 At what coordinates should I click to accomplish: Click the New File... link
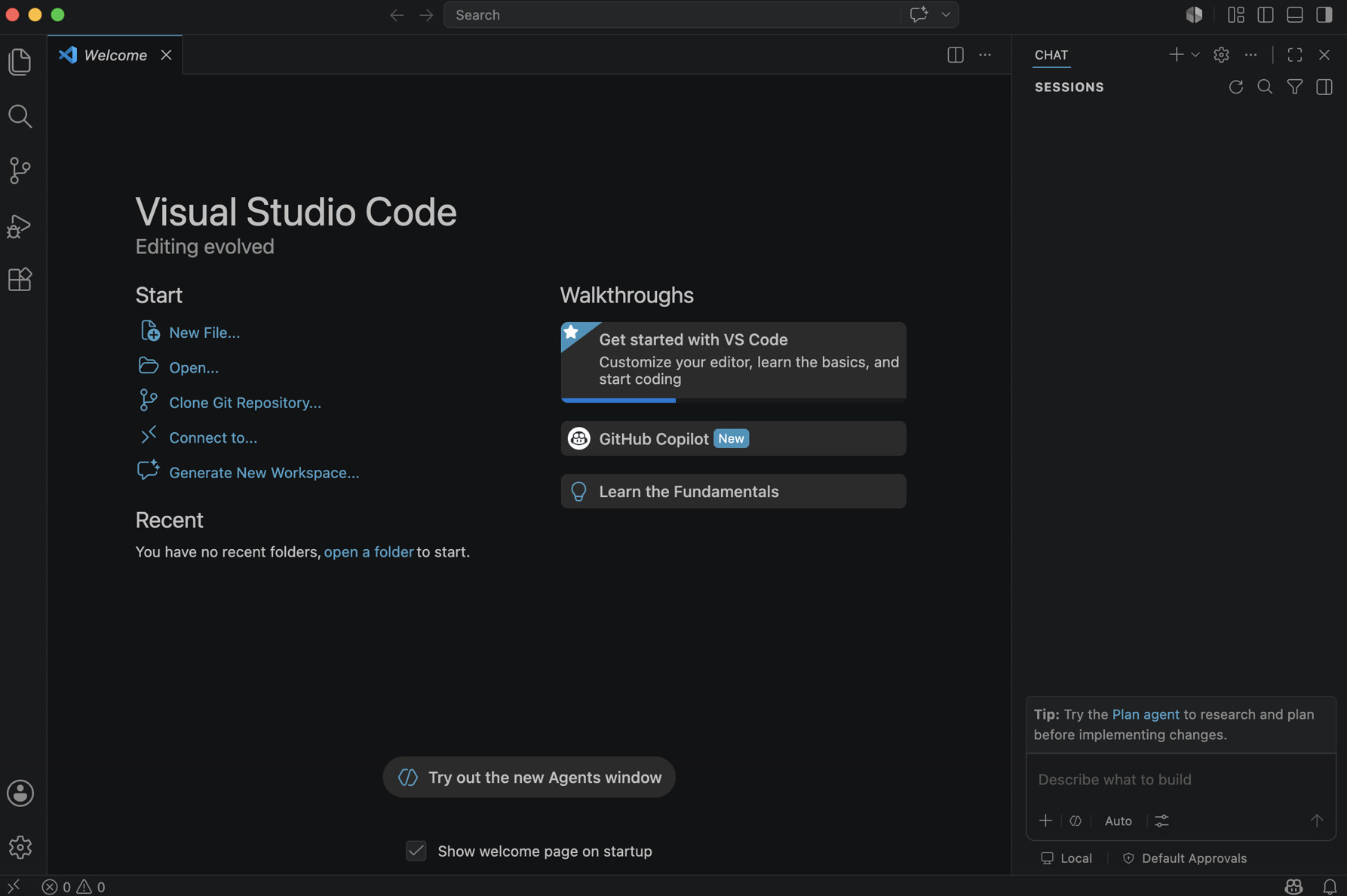coord(204,333)
